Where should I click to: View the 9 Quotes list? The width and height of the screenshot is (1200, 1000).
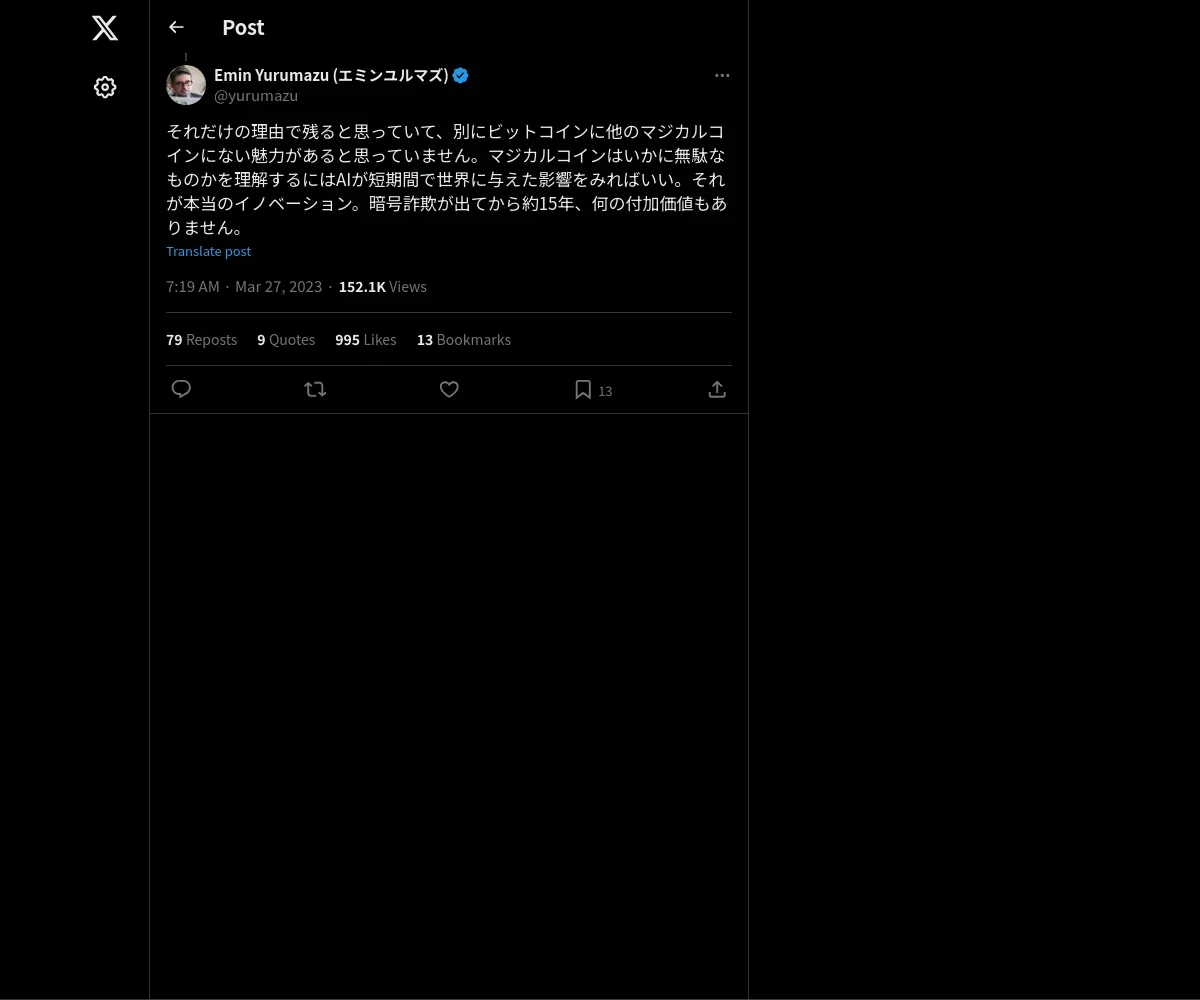(286, 340)
